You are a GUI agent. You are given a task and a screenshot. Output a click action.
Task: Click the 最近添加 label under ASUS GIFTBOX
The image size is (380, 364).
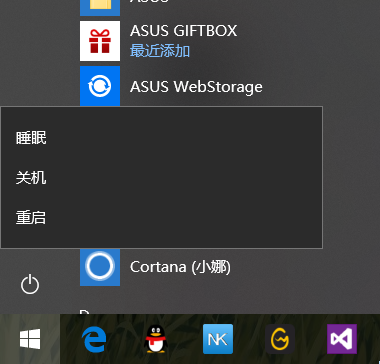pyautogui.click(x=160, y=51)
